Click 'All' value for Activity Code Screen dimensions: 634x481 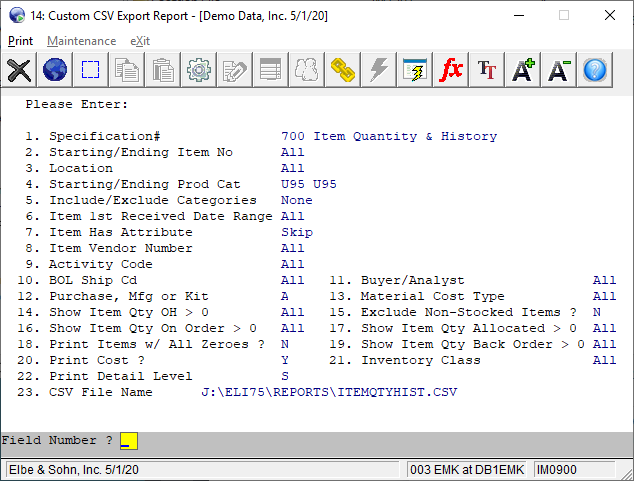(292, 264)
